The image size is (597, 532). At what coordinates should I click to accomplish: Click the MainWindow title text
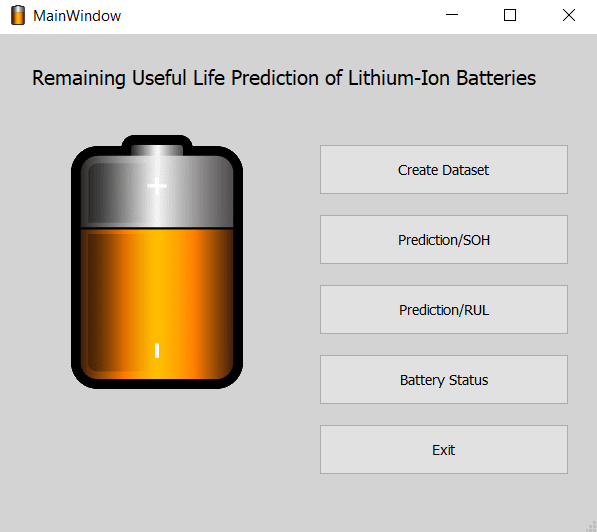[77, 16]
